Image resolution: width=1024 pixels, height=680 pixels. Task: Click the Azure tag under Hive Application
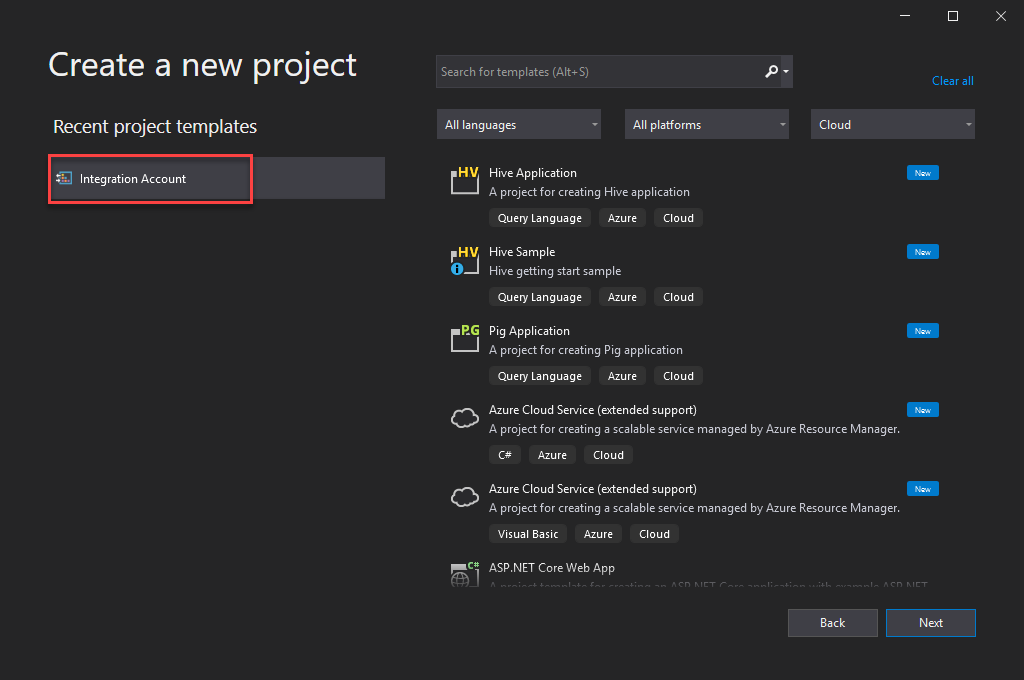pyautogui.click(x=622, y=218)
